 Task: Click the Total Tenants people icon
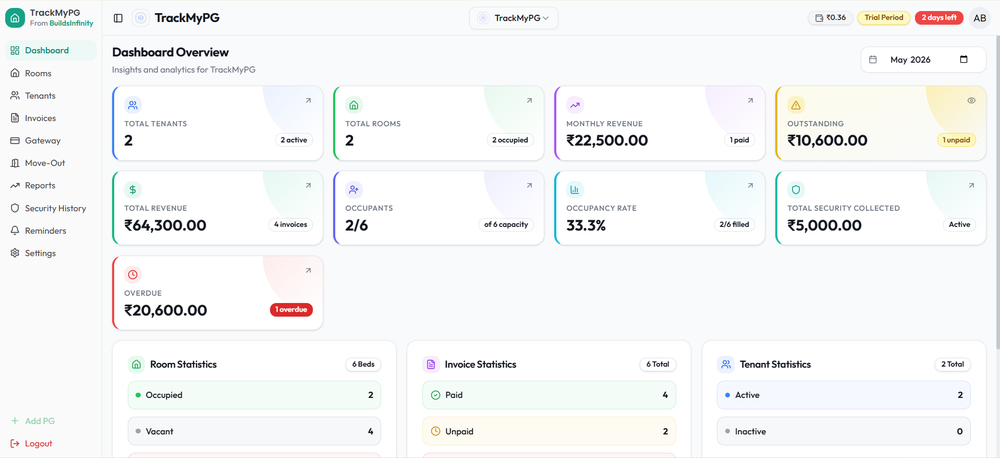(133, 105)
